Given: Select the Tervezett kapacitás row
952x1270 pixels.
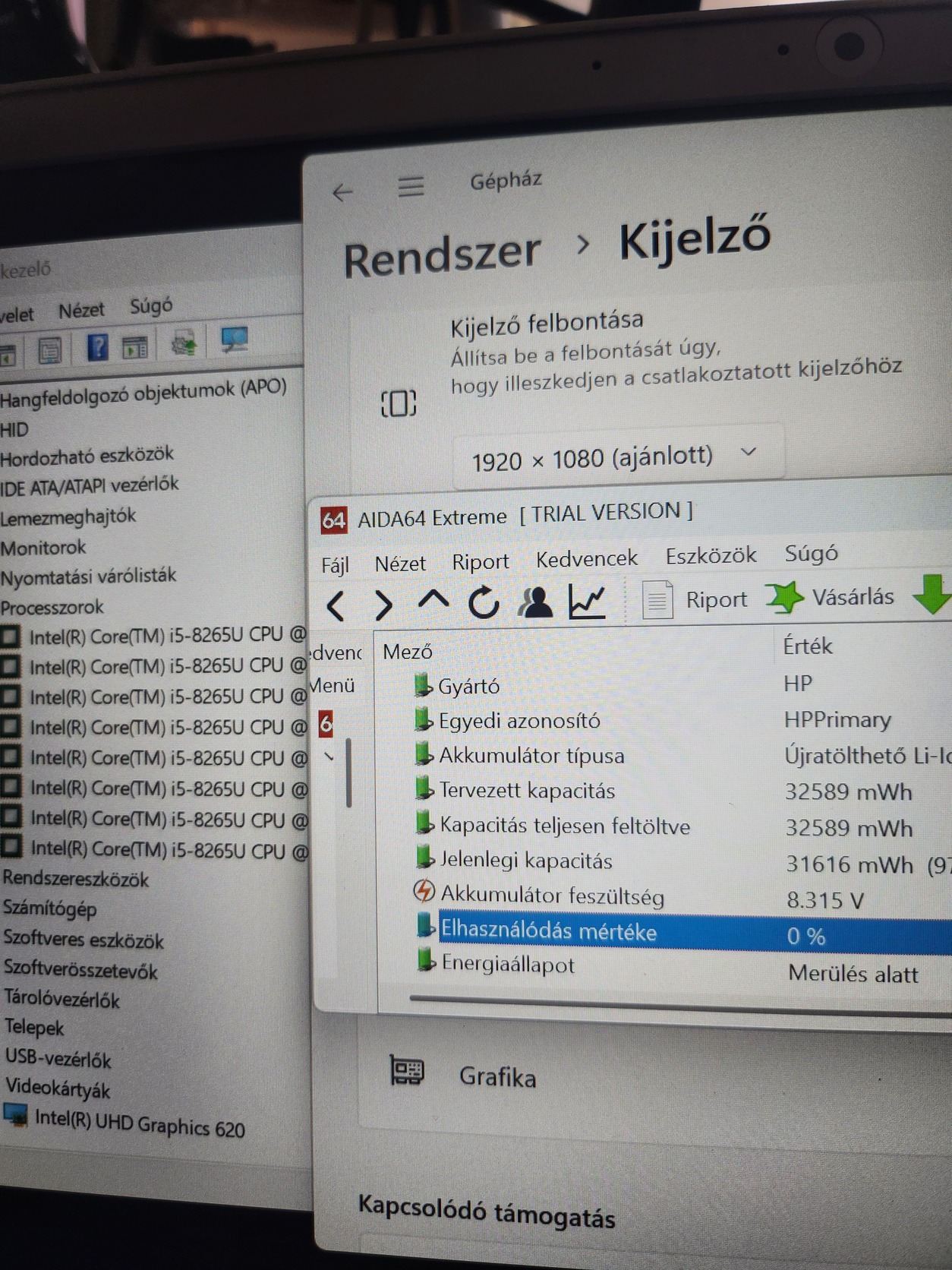Looking at the screenshot, I should (x=665, y=790).
